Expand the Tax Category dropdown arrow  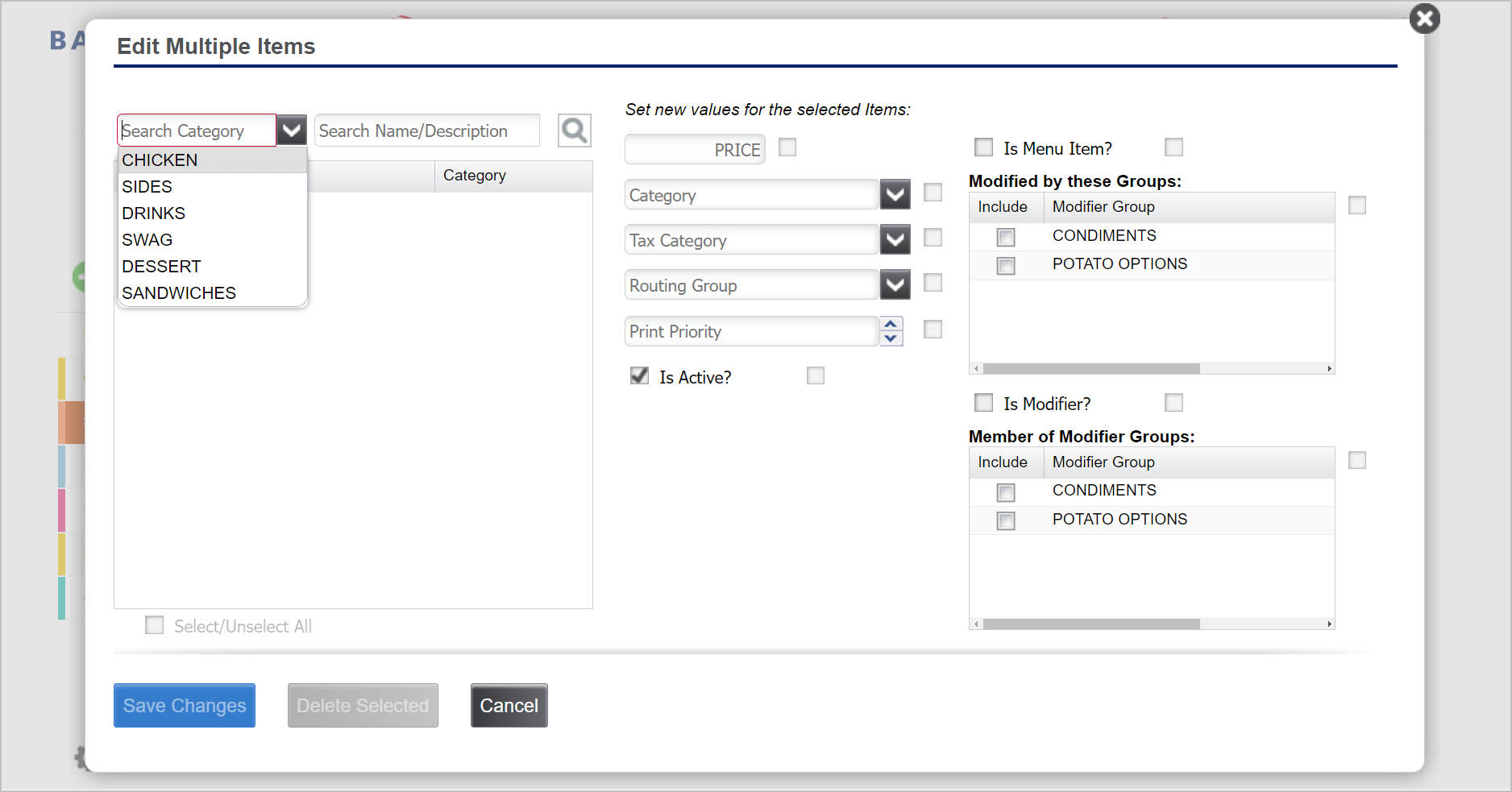[x=895, y=240]
